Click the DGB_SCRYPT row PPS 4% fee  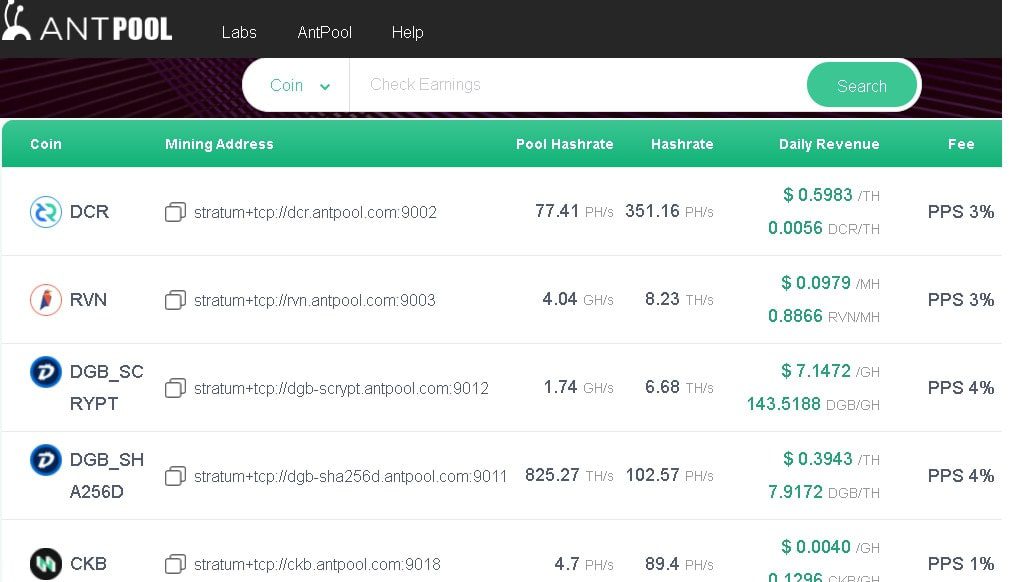pyautogui.click(x=961, y=388)
